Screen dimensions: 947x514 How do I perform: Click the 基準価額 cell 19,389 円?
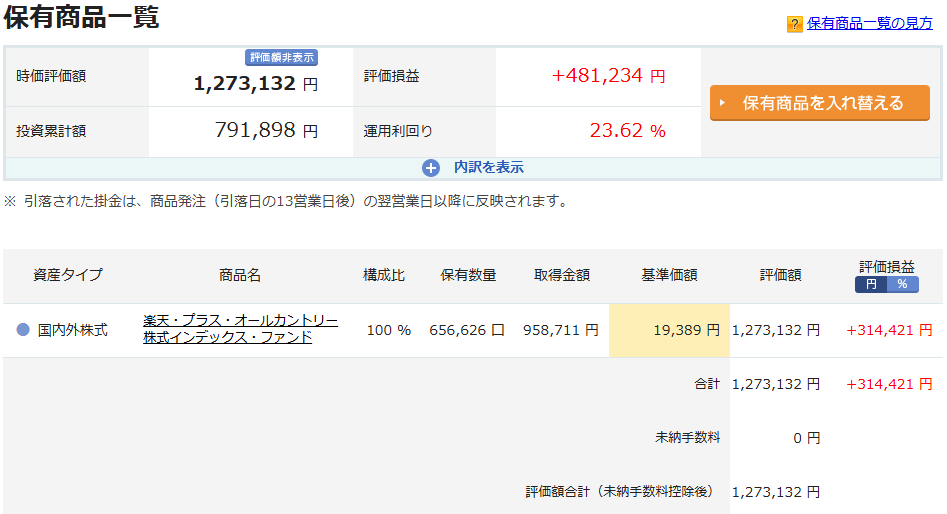pyautogui.click(x=669, y=330)
